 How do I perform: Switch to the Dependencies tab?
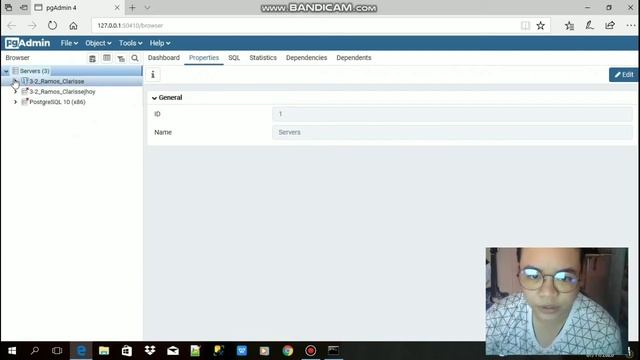tap(307, 58)
